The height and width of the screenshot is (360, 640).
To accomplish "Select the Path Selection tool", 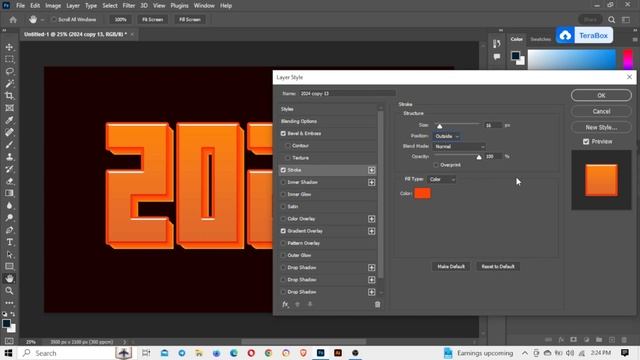I will point(9,255).
